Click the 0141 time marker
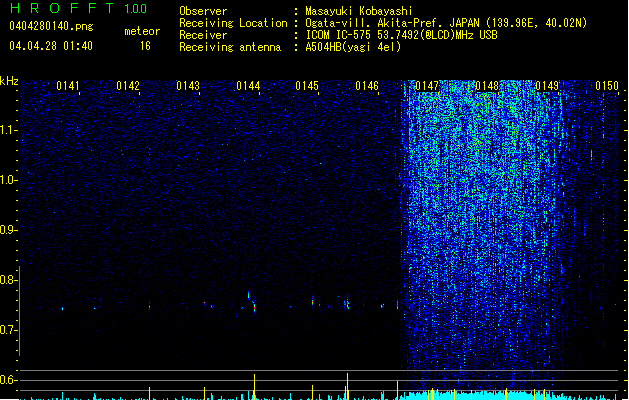The width and height of the screenshot is (629, 400). 68,86
